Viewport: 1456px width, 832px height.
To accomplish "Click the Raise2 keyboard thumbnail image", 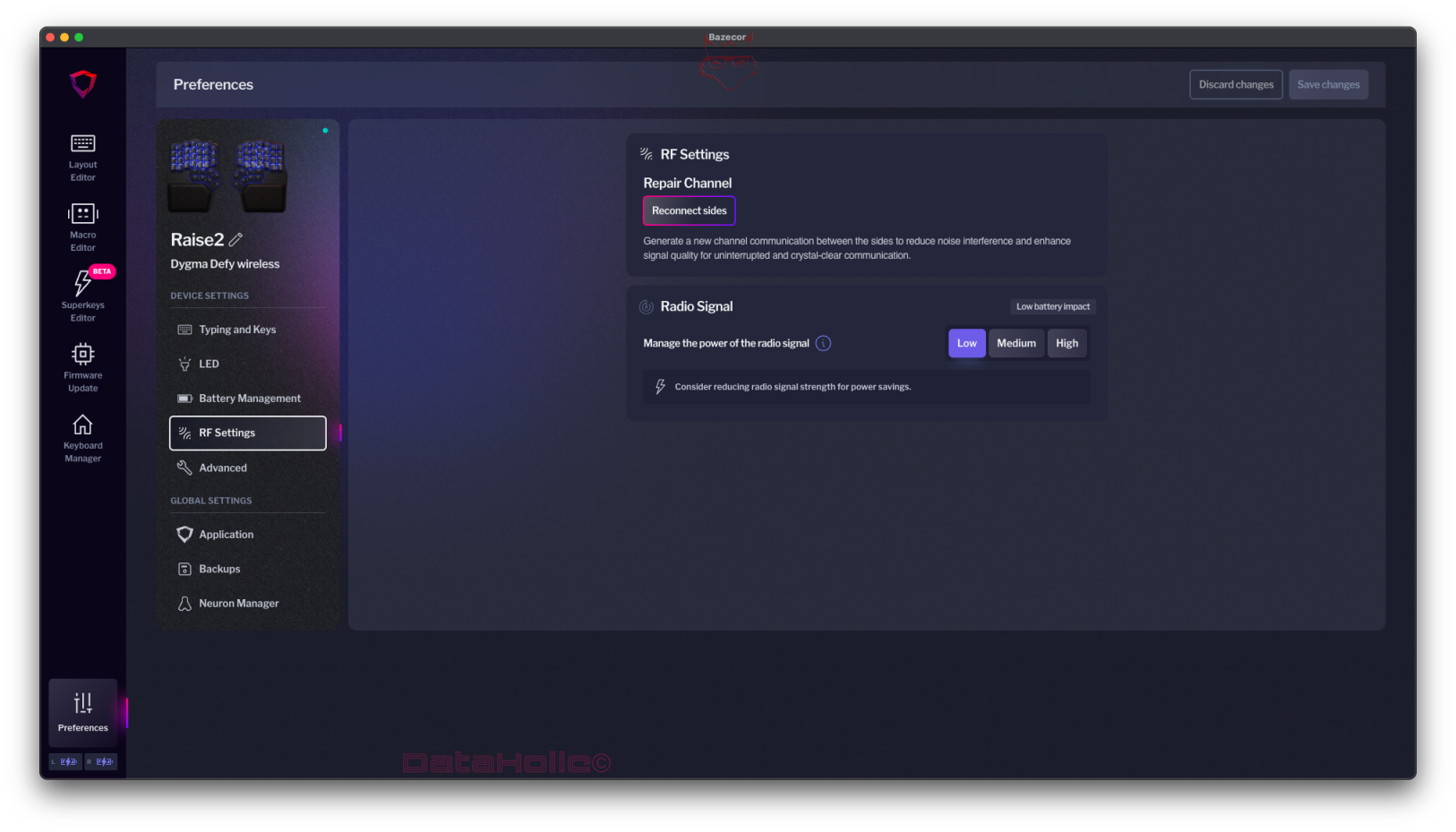I will [x=228, y=175].
